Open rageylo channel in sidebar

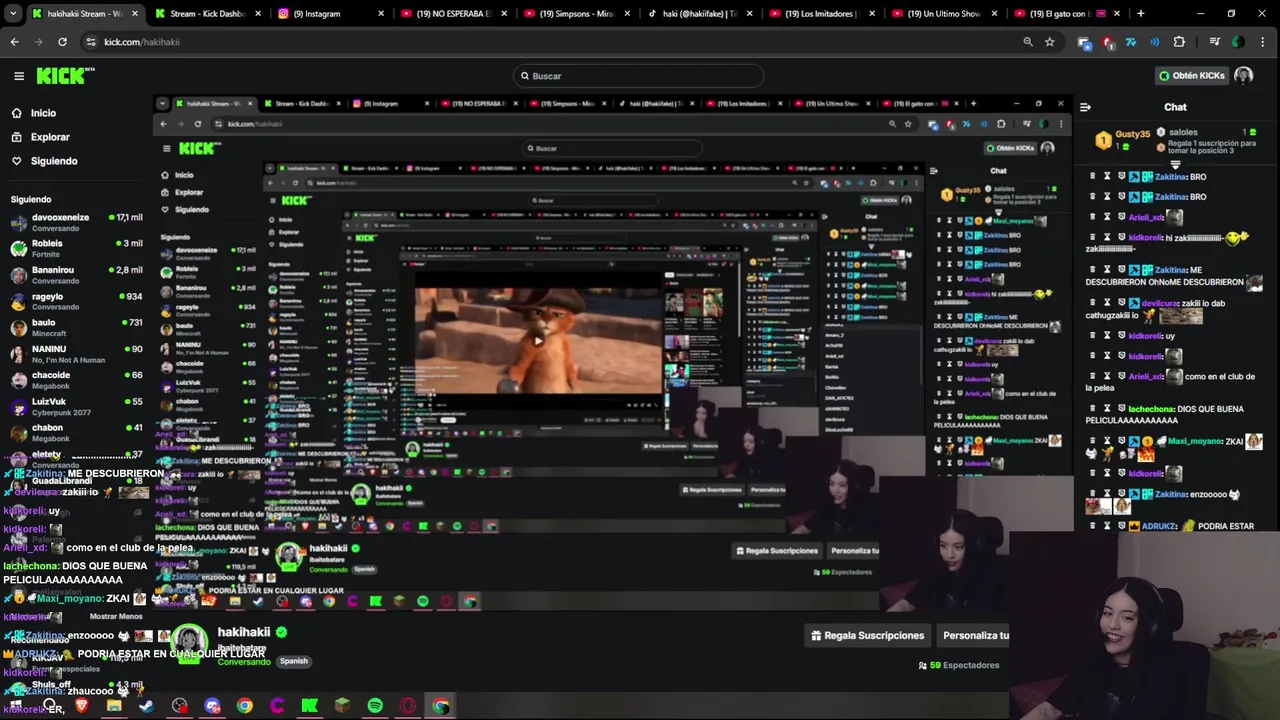78,301
